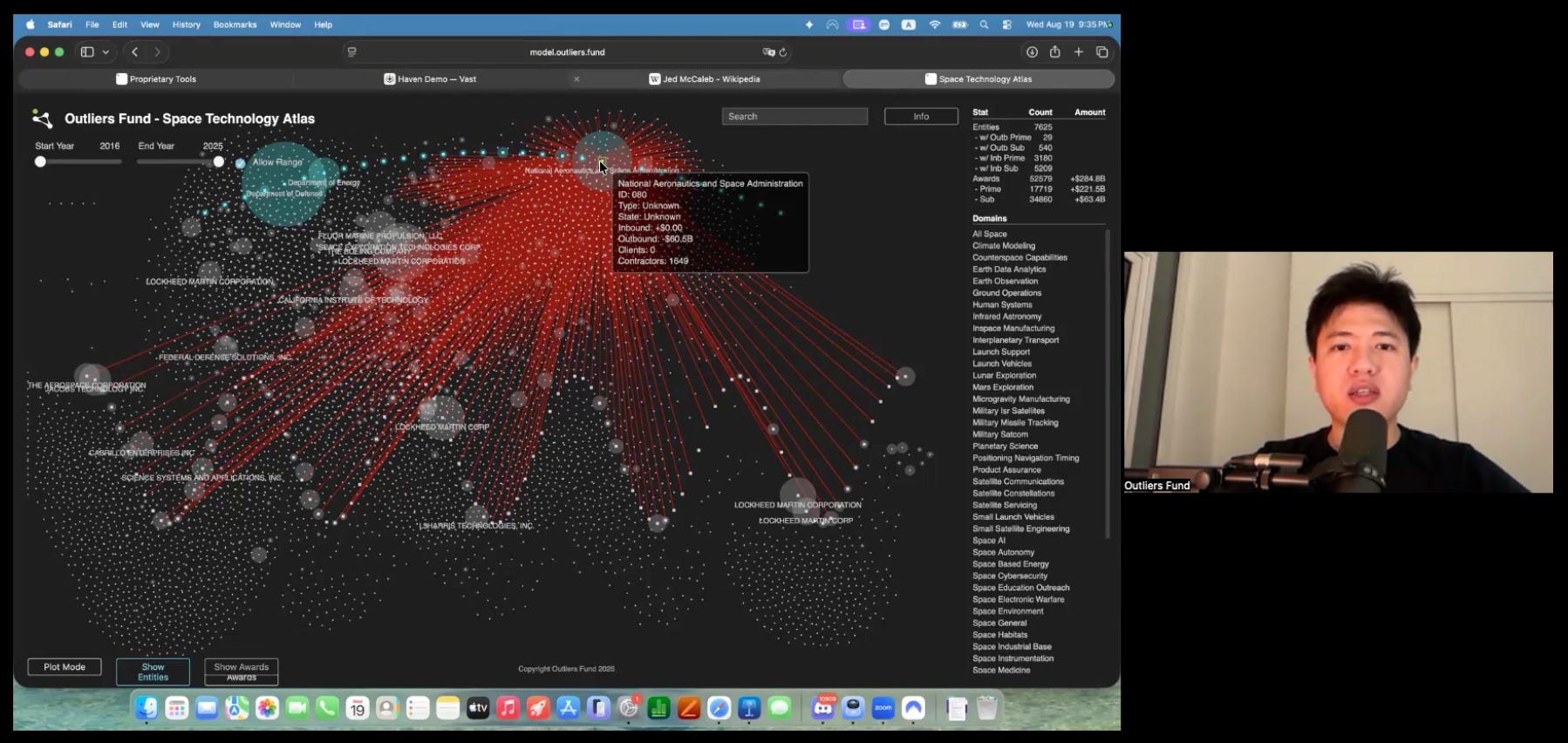The width and height of the screenshot is (1568, 743).
Task: Click the Start Year slider handle
Action: pos(40,161)
